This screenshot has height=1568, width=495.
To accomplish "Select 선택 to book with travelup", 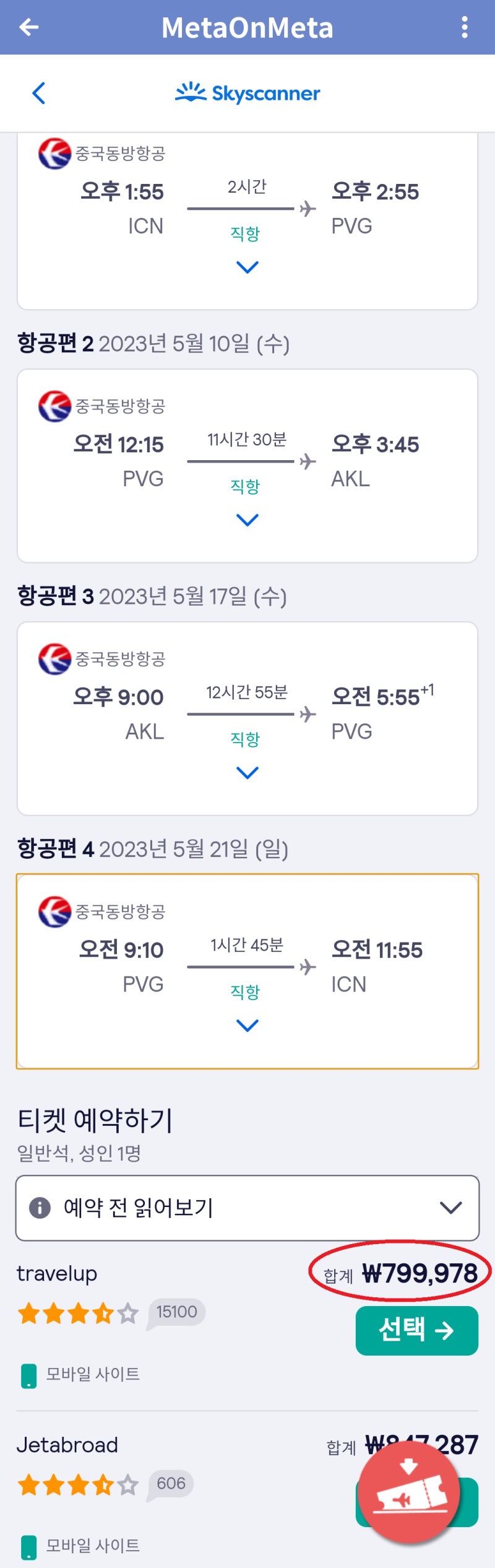I will pos(416,1329).
